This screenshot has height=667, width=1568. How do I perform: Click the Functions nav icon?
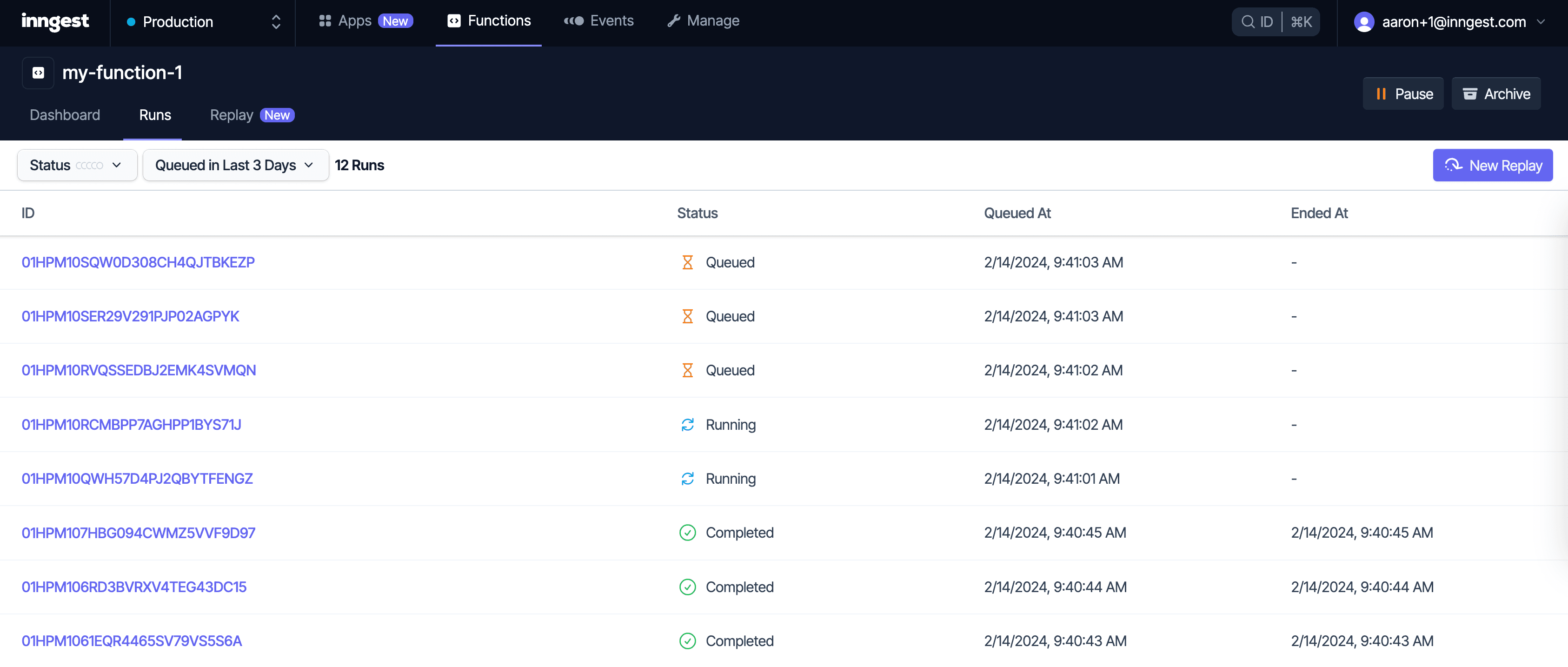453,21
